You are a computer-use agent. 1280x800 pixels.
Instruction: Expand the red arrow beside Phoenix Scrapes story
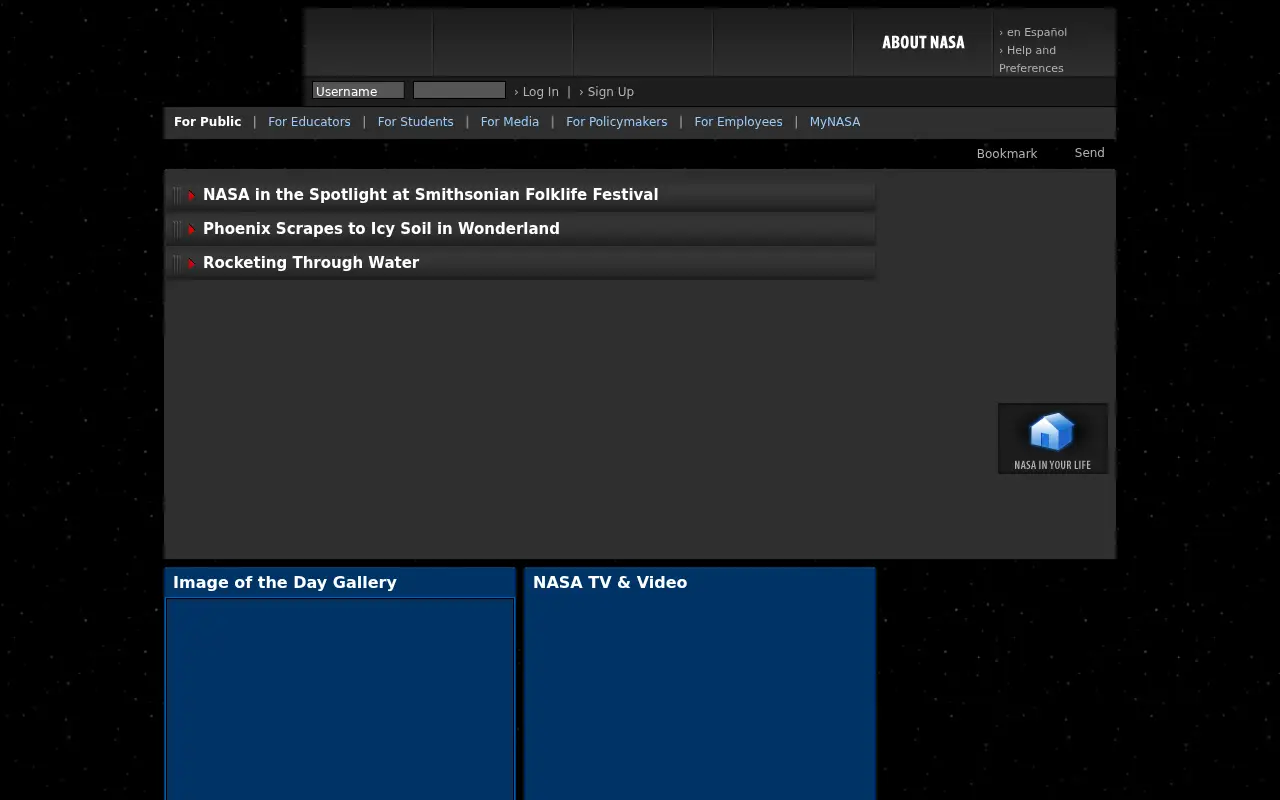tap(191, 230)
